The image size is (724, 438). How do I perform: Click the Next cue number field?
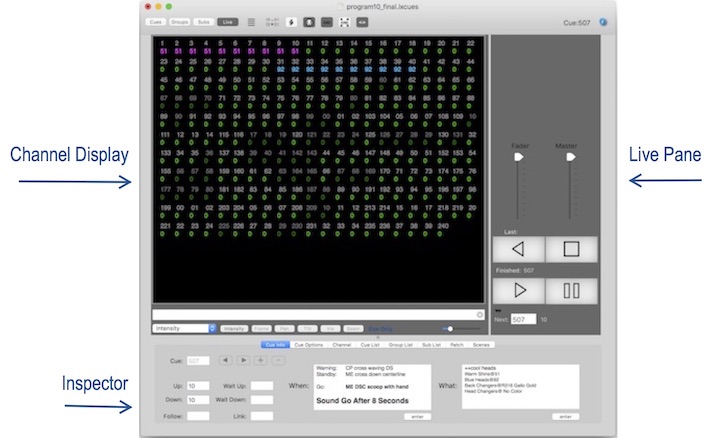click(x=524, y=319)
